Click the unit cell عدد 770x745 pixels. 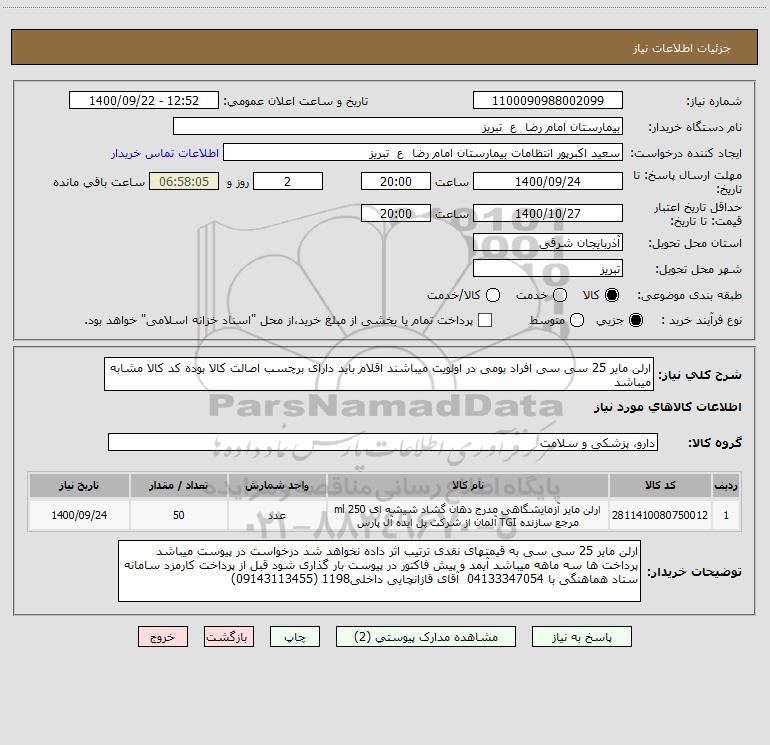tap(277, 515)
